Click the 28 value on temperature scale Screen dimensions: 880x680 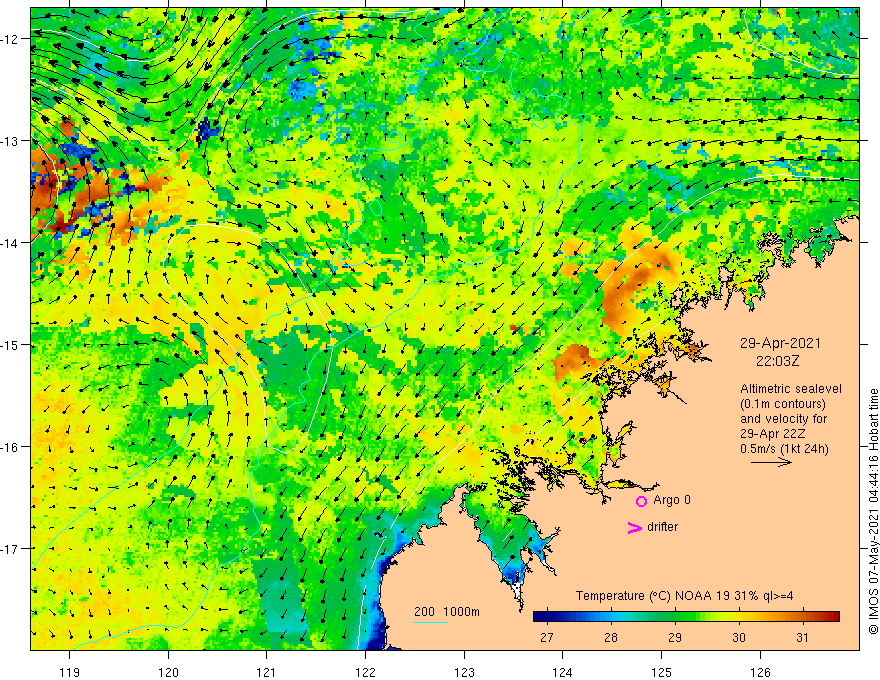611,637
